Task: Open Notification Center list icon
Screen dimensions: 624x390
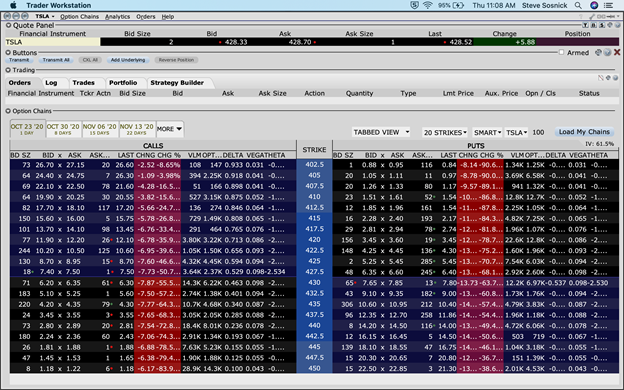Action: (609, 5)
